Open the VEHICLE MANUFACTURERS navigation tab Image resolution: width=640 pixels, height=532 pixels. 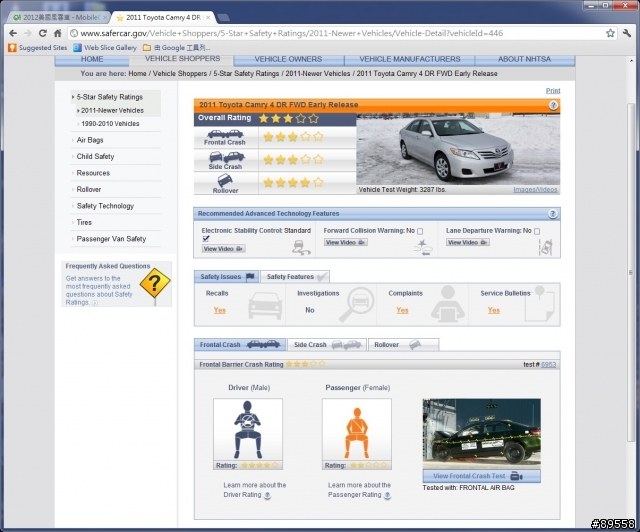click(x=410, y=60)
